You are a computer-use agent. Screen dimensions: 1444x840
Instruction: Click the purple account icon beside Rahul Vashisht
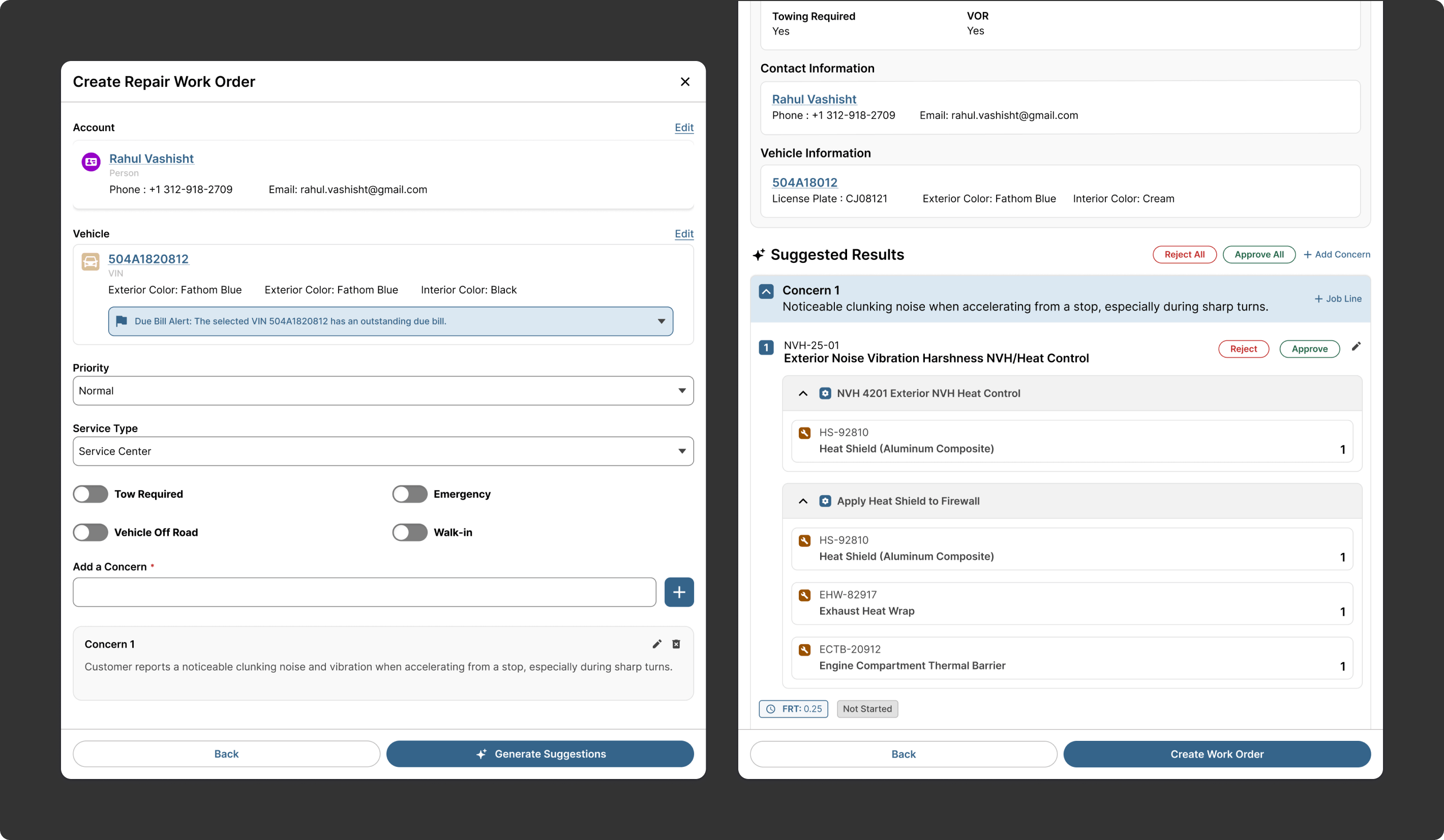(x=91, y=162)
